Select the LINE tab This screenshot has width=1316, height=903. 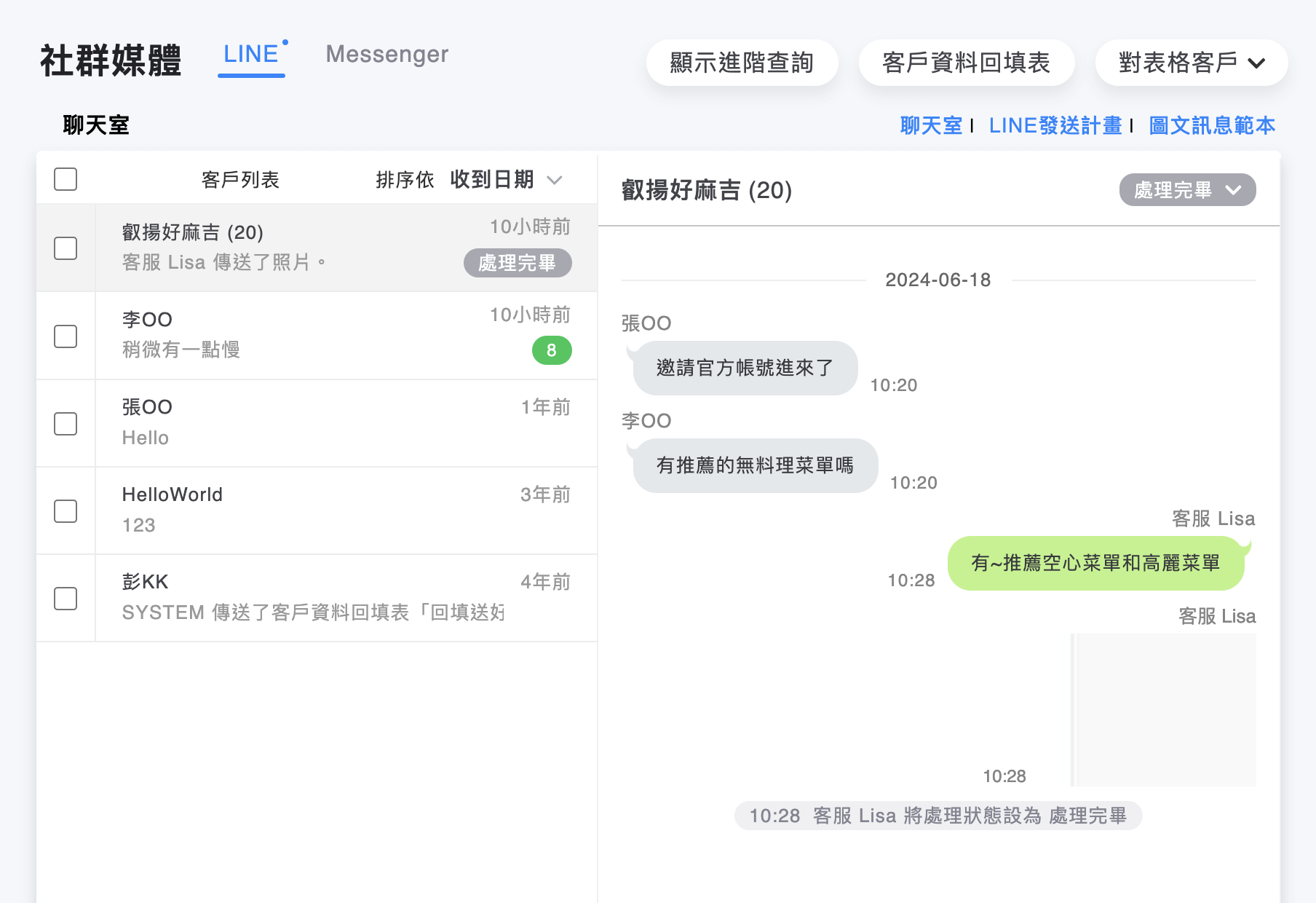251,55
